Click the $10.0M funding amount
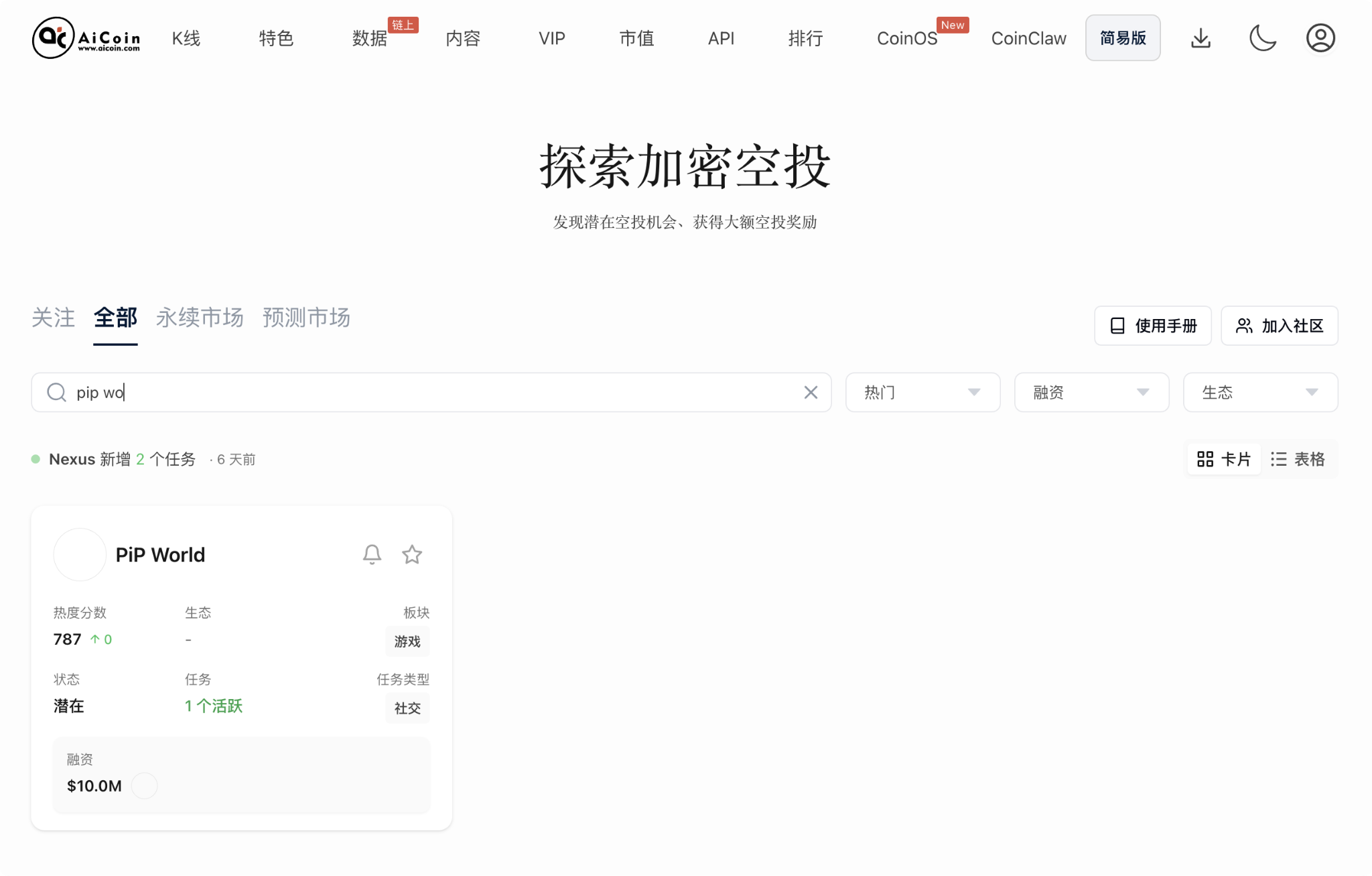 94,786
